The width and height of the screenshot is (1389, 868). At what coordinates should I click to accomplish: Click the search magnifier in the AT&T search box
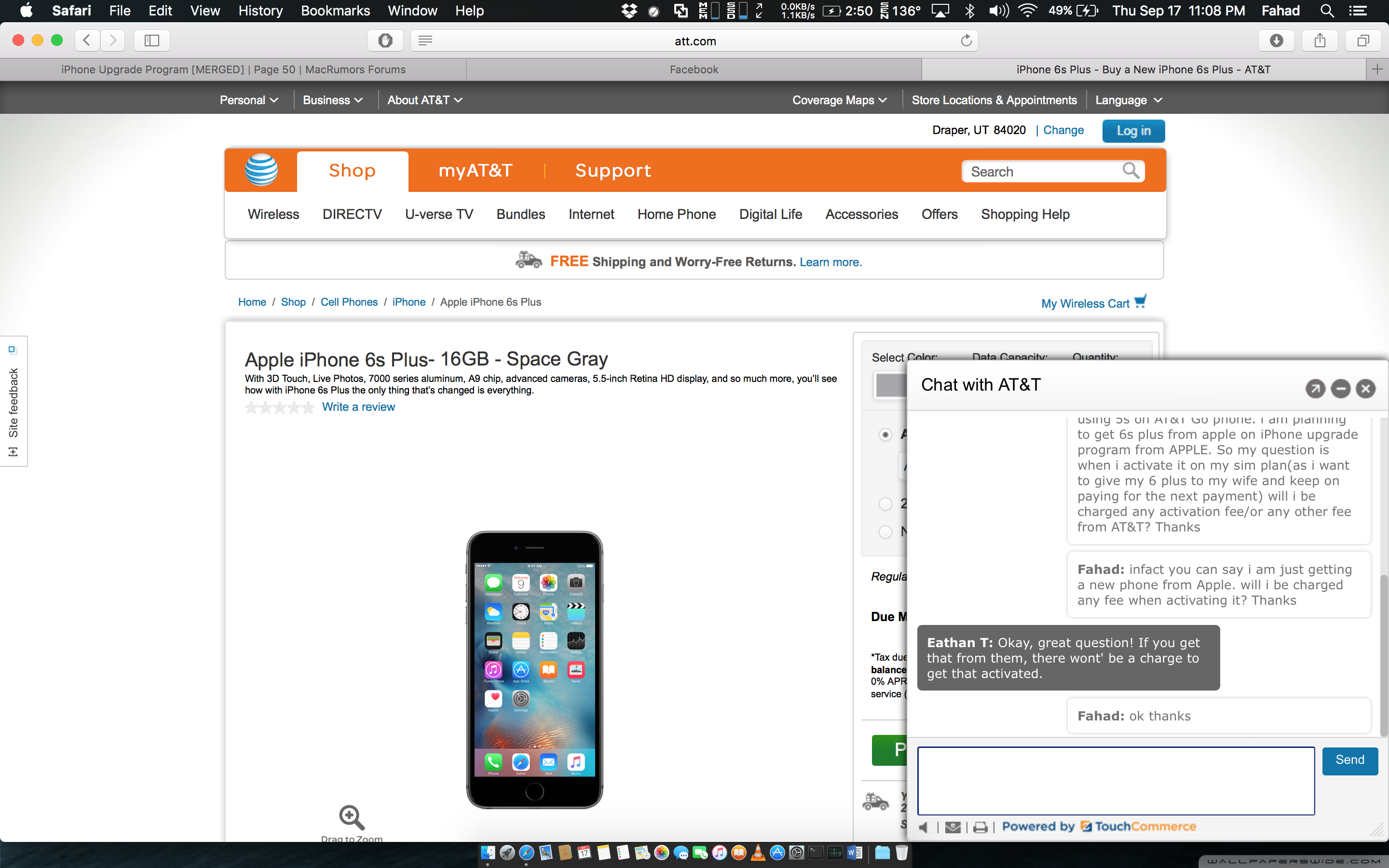[1130, 171]
